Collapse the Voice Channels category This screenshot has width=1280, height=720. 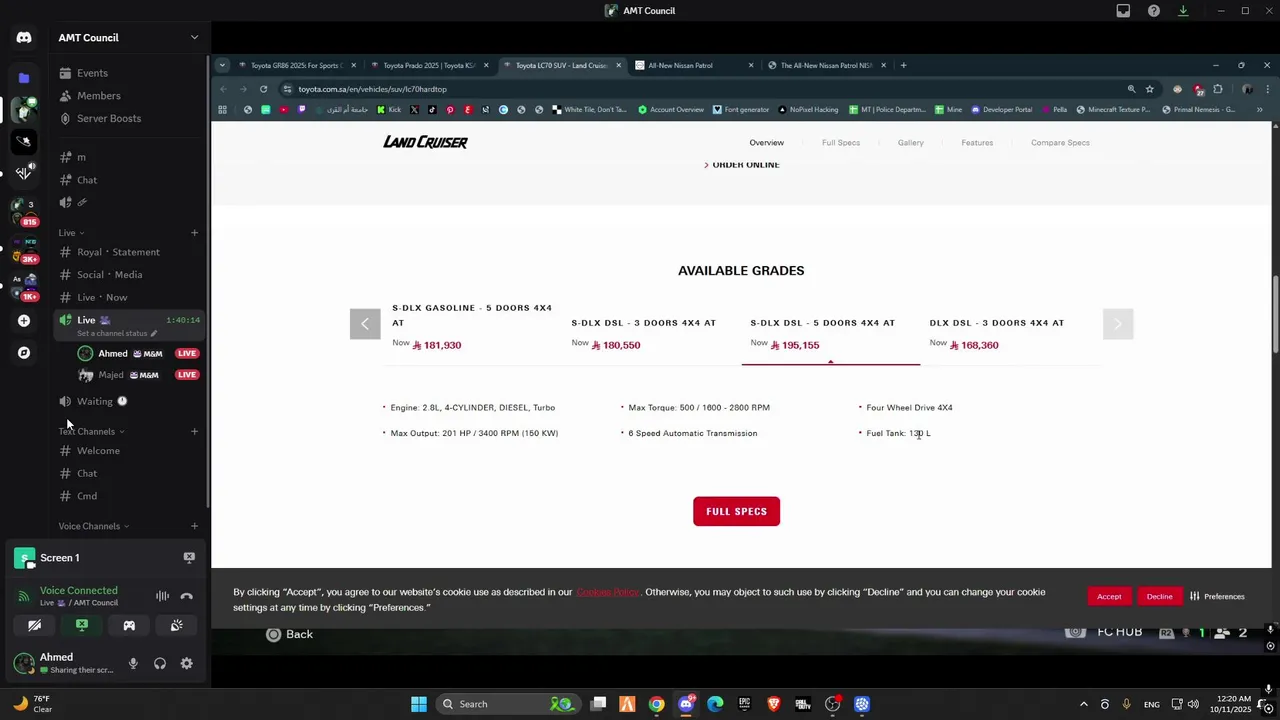tap(93, 526)
